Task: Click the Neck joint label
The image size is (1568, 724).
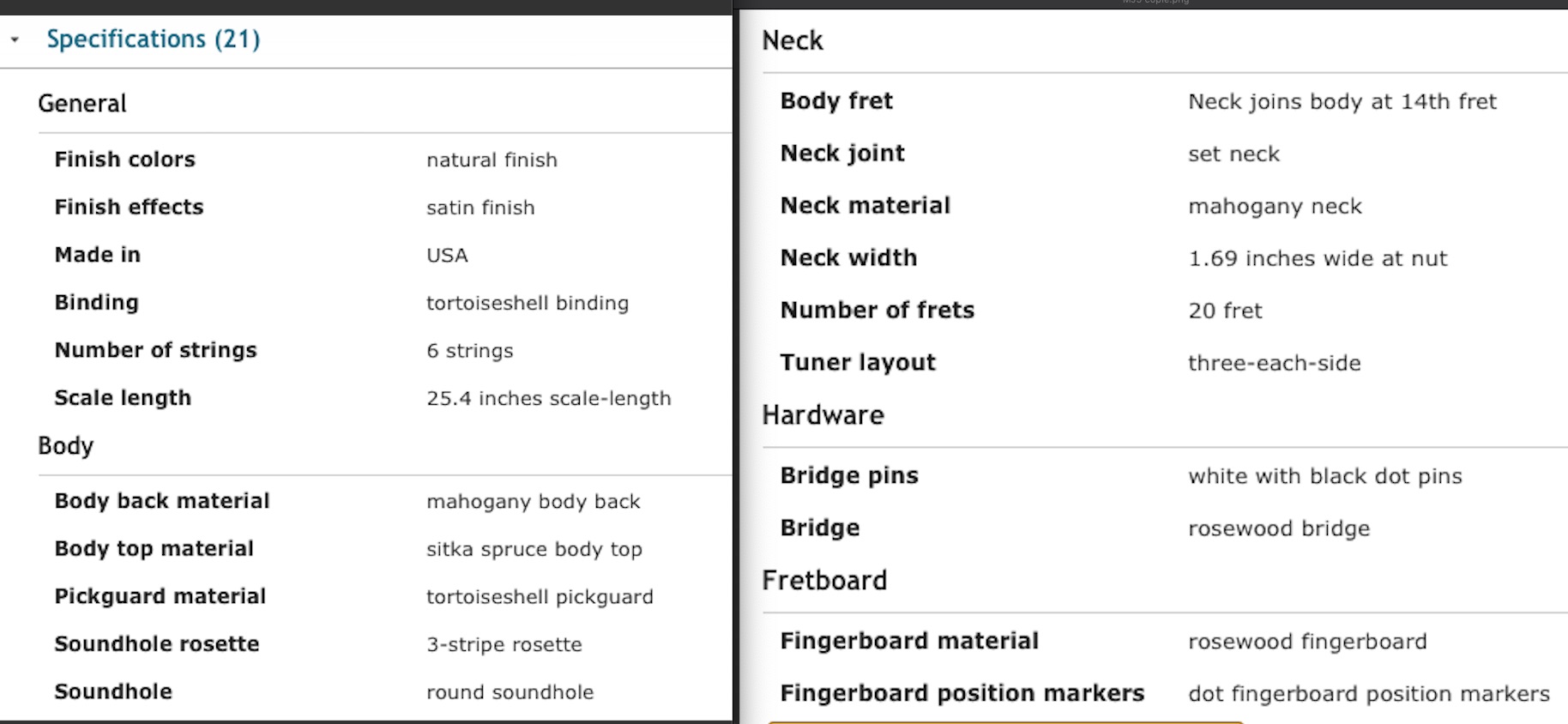Action: [x=842, y=154]
